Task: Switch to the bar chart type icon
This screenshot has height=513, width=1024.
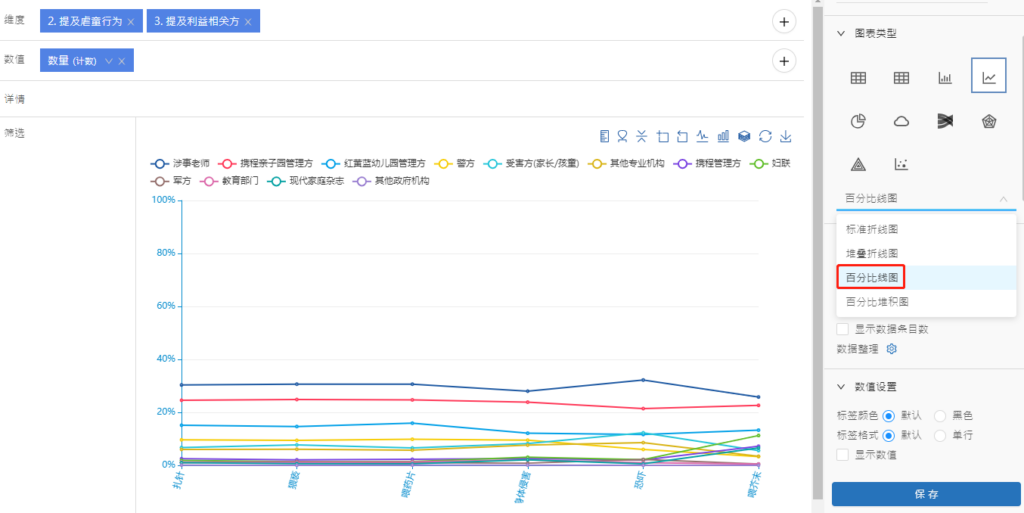Action: tap(944, 78)
